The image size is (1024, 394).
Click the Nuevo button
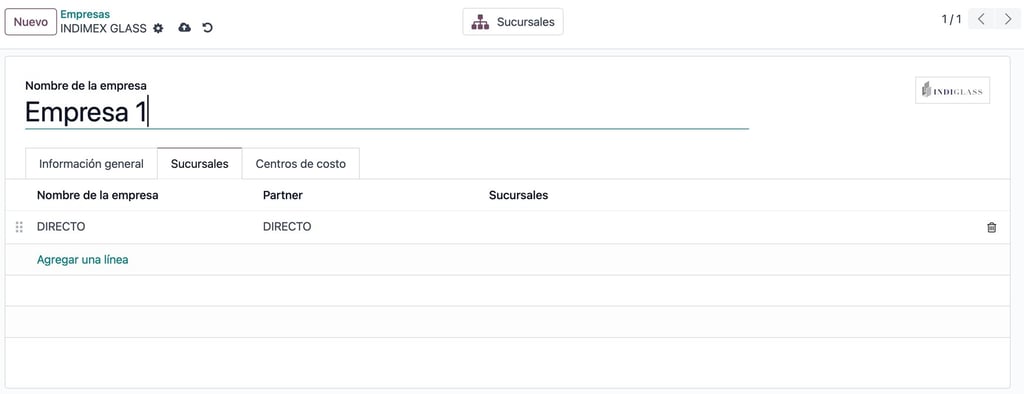pyautogui.click(x=31, y=22)
